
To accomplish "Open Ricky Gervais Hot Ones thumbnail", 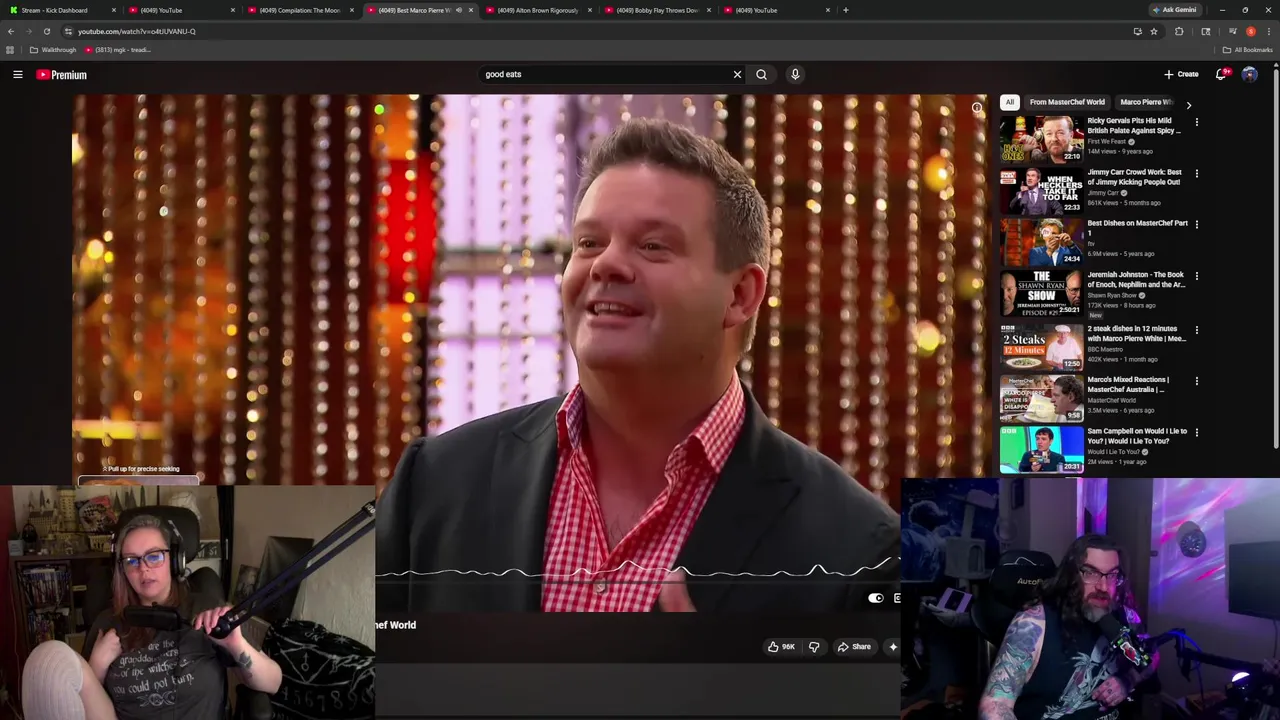I will point(1041,139).
